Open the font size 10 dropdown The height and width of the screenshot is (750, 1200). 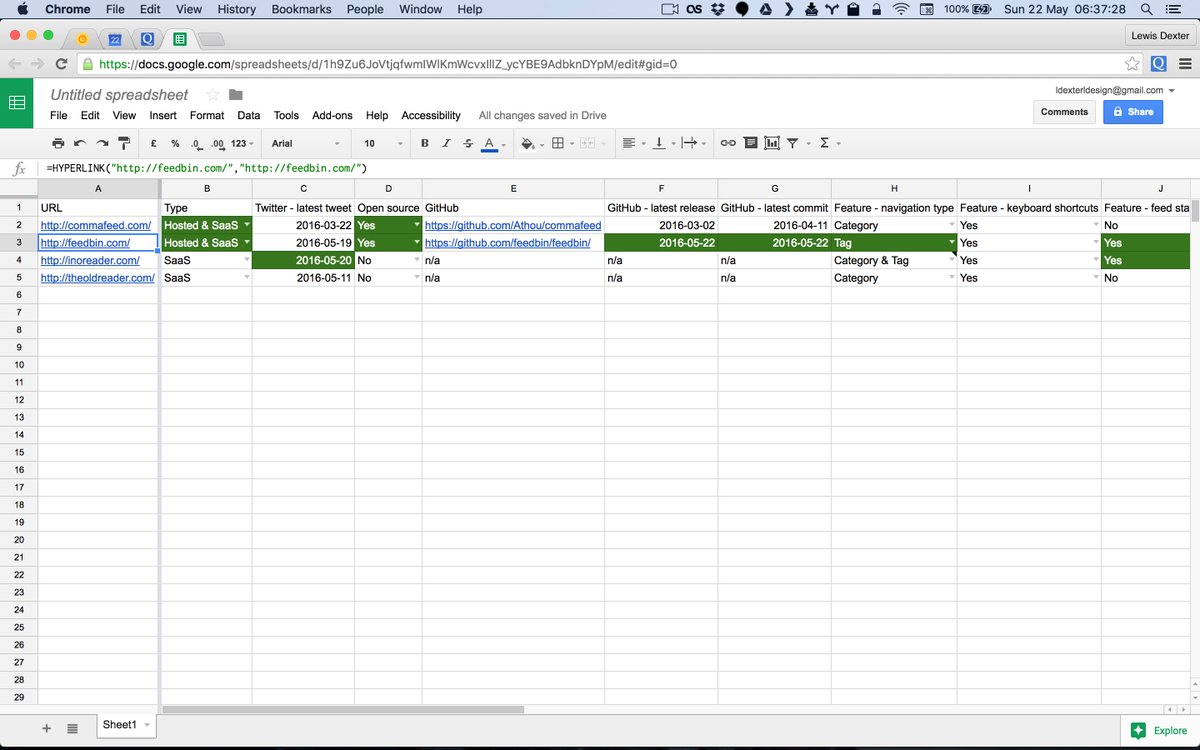point(383,143)
